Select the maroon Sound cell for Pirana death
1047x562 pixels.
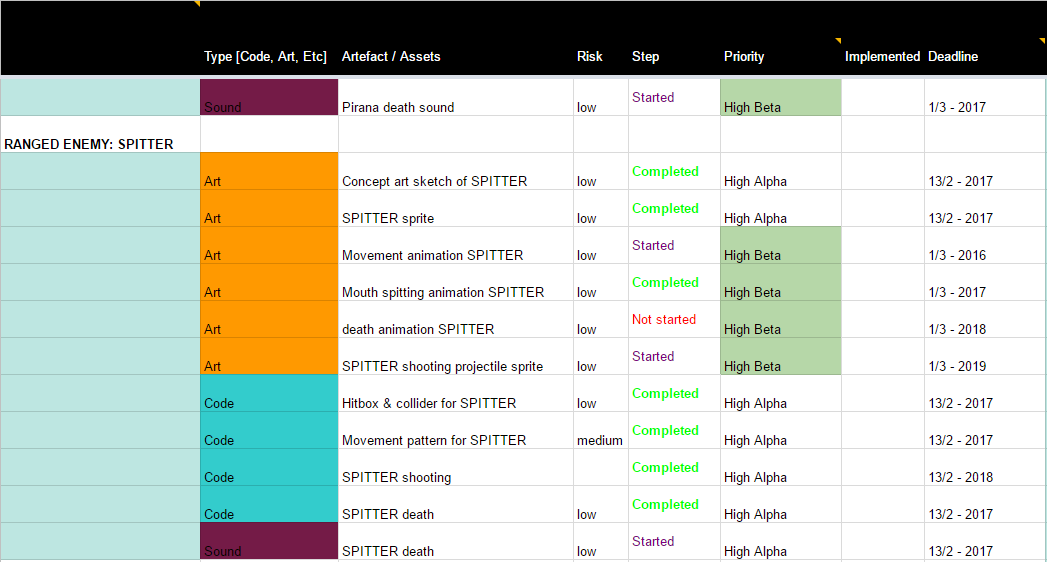pyautogui.click(x=269, y=98)
